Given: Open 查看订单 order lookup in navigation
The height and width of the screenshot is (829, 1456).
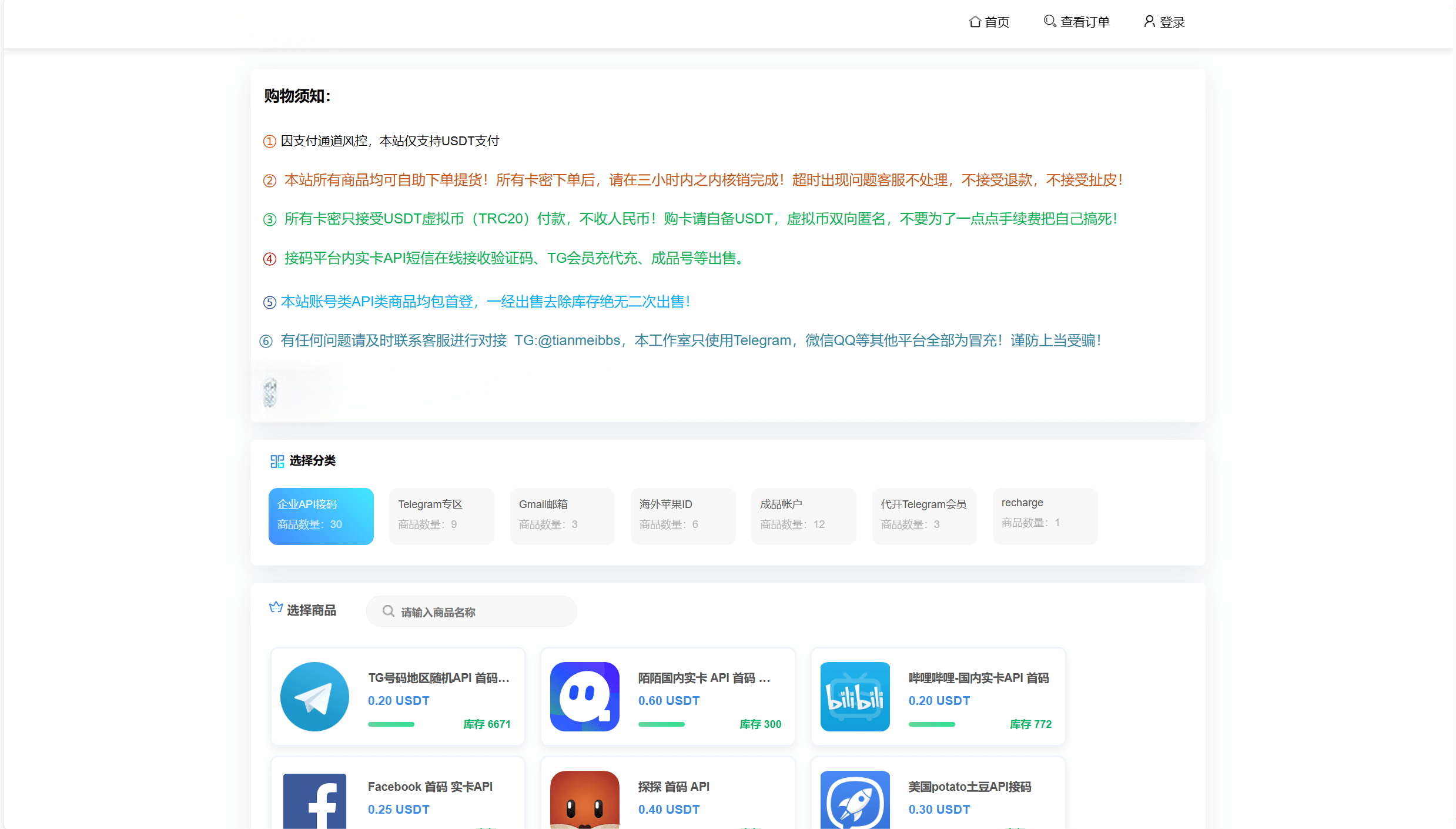Looking at the screenshot, I should click(1077, 22).
